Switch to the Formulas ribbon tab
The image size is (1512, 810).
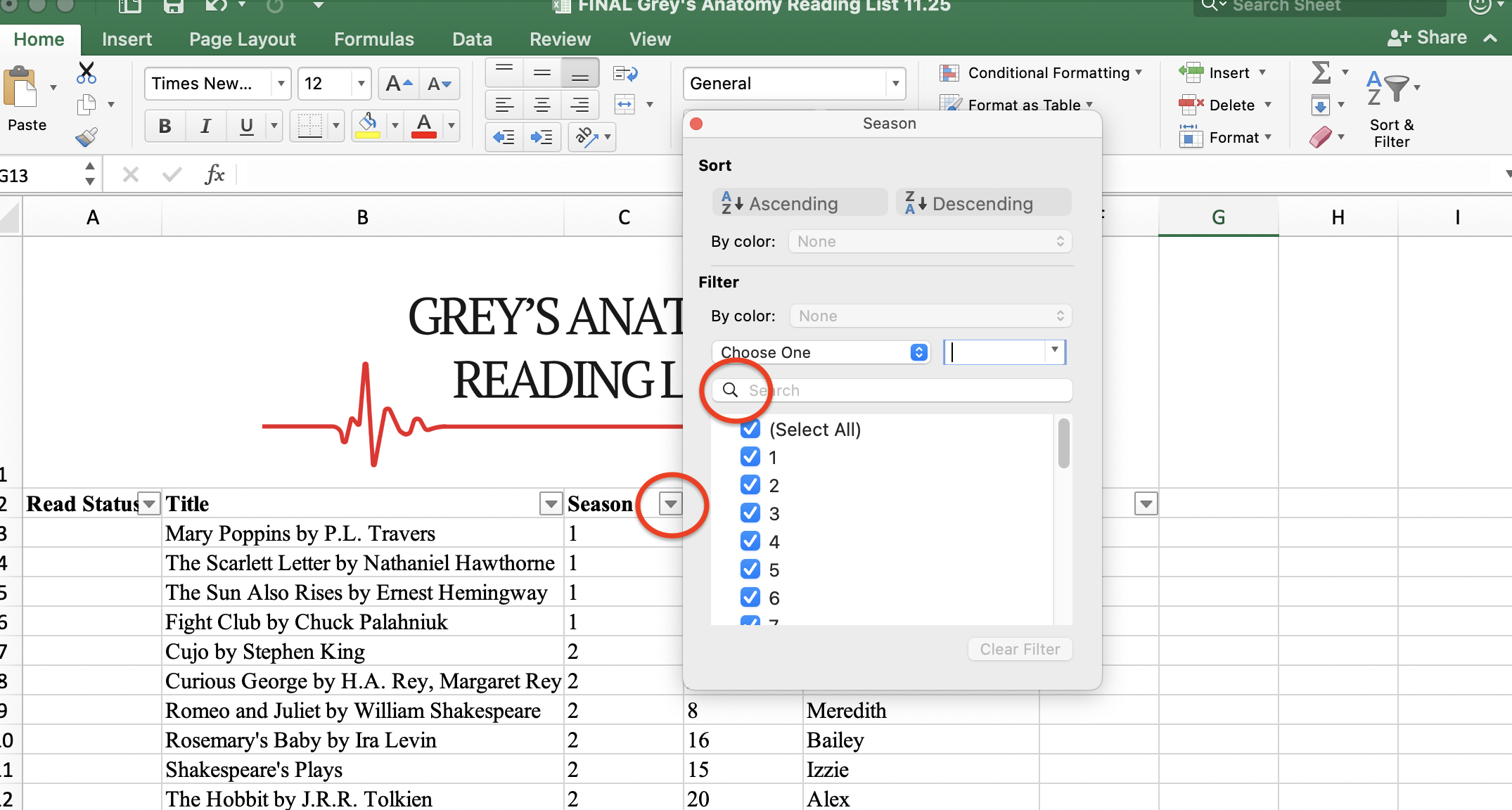[374, 39]
